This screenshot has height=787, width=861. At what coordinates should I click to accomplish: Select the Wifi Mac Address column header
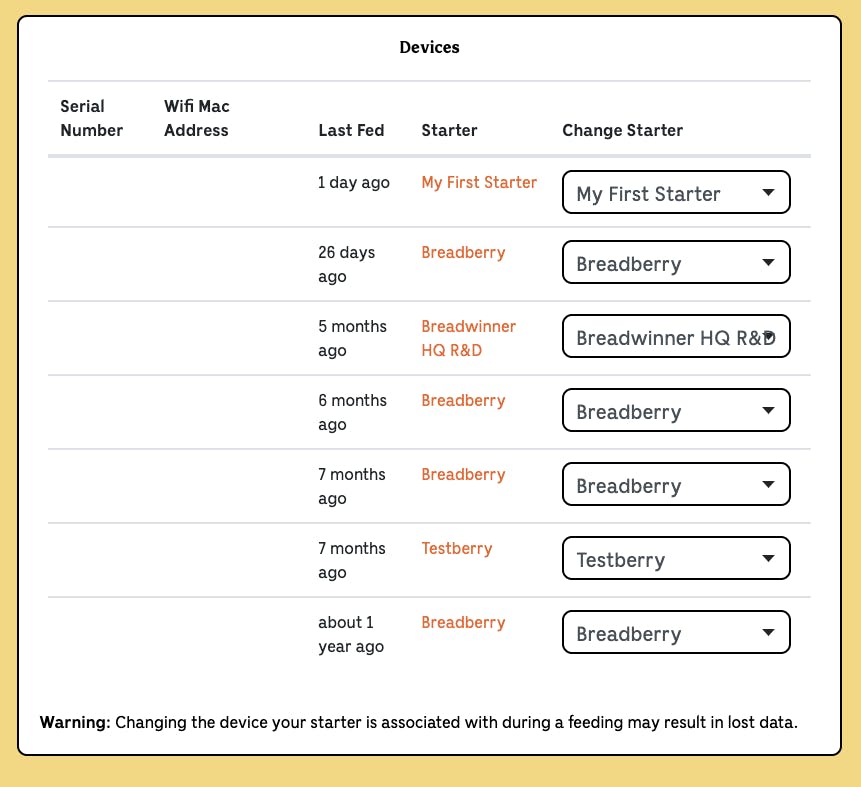[x=196, y=118]
